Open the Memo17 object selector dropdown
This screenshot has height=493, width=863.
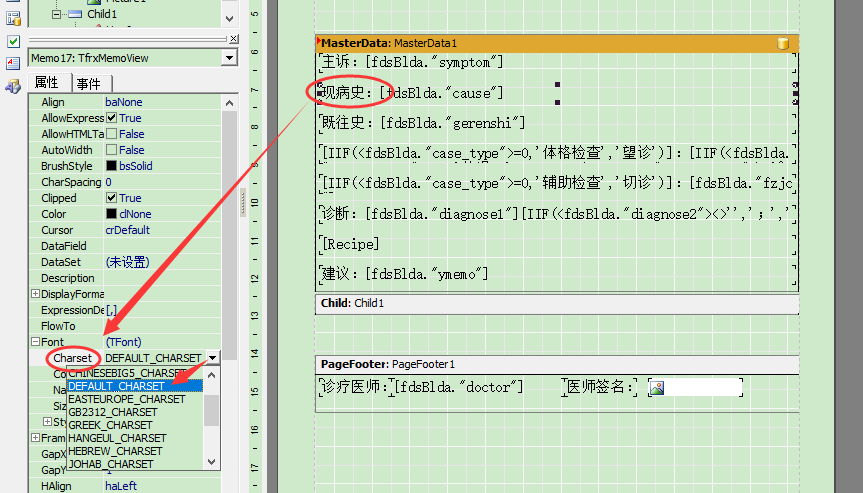[x=229, y=58]
